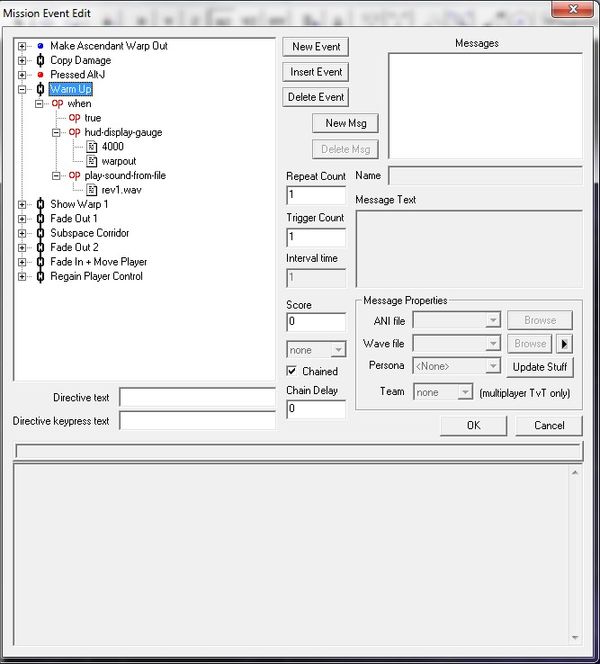Click the chain icon next to Subspace Corridor

click(x=40, y=233)
